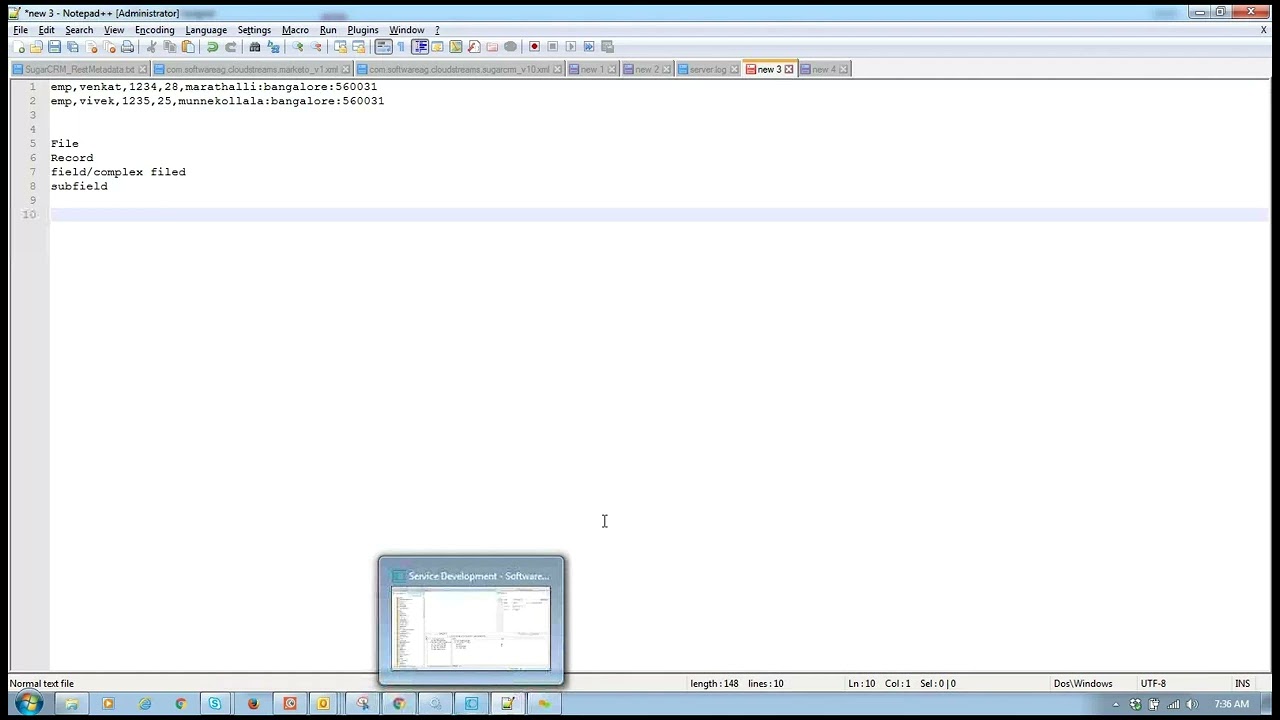Click the Close document toolbar icon
Image resolution: width=1280 pixels, height=720 pixels.
click(x=91, y=47)
